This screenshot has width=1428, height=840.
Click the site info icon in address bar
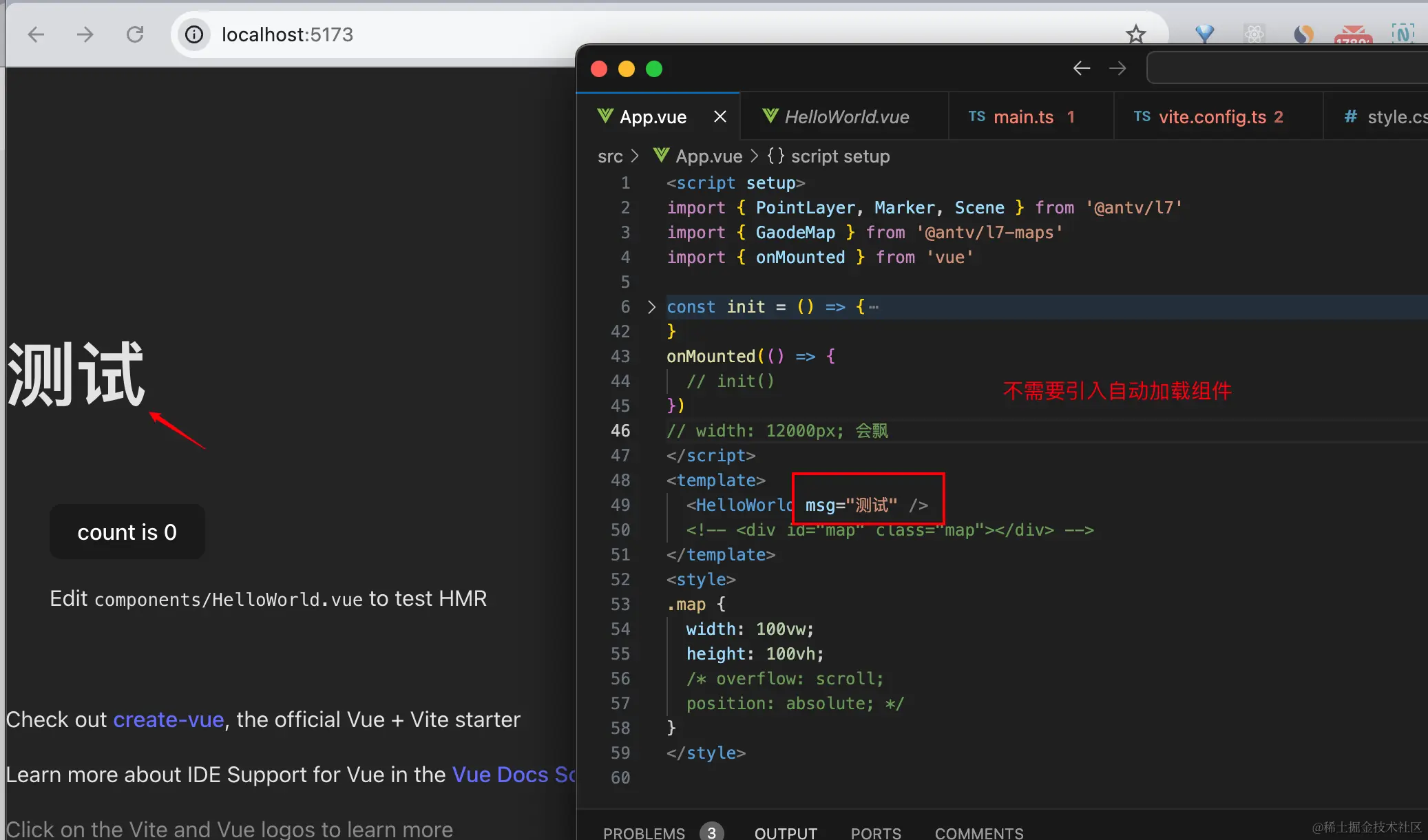pos(194,34)
